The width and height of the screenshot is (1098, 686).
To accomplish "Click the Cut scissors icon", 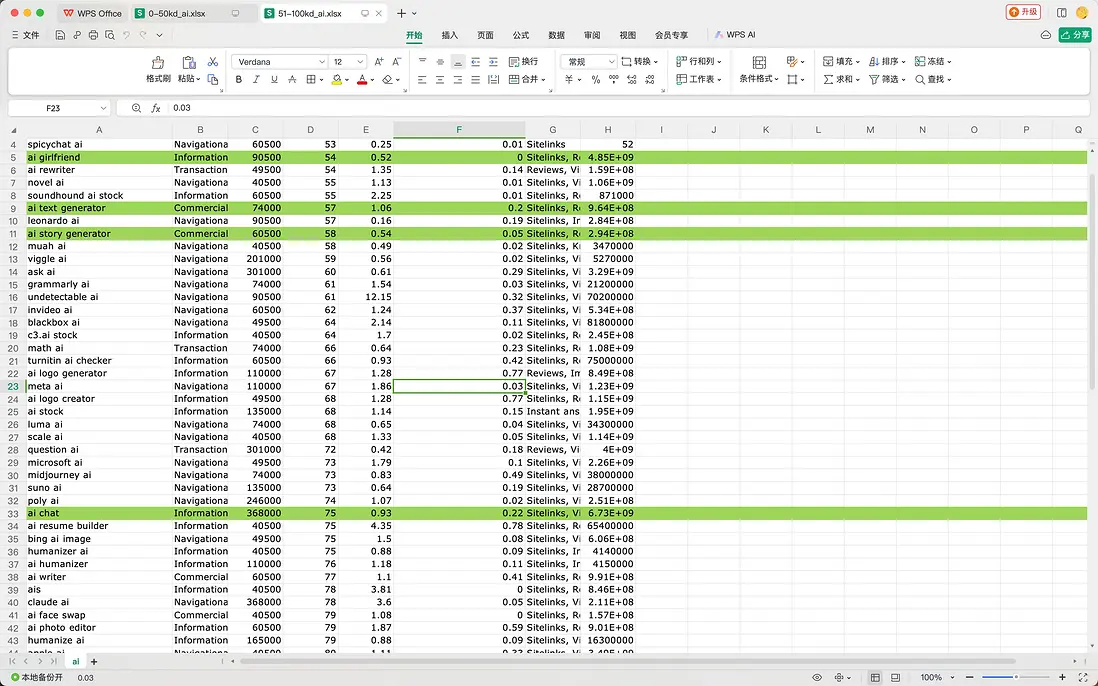I will (213, 62).
